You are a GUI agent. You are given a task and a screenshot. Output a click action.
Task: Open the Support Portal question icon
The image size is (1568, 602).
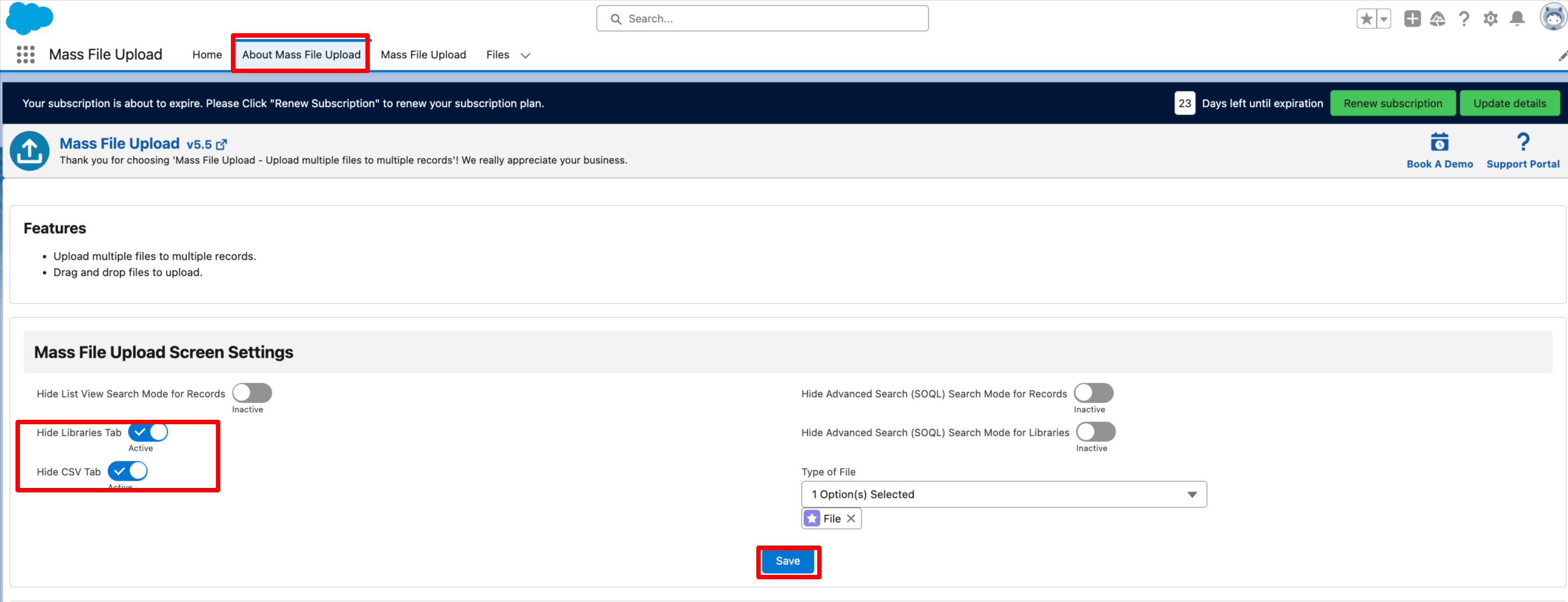pos(1523,142)
